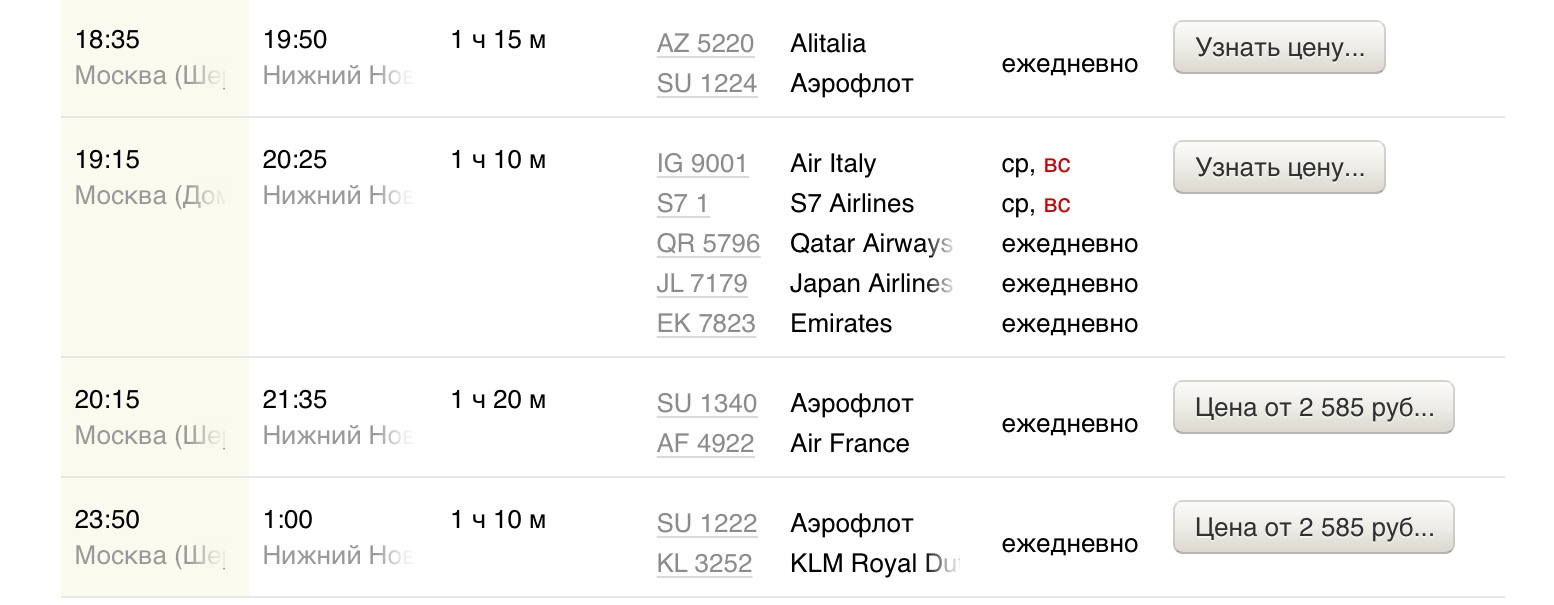Viewport: 1554px width, 605px height.
Task: Click price button for 23:50 flight
Action: coord(1313,528)
